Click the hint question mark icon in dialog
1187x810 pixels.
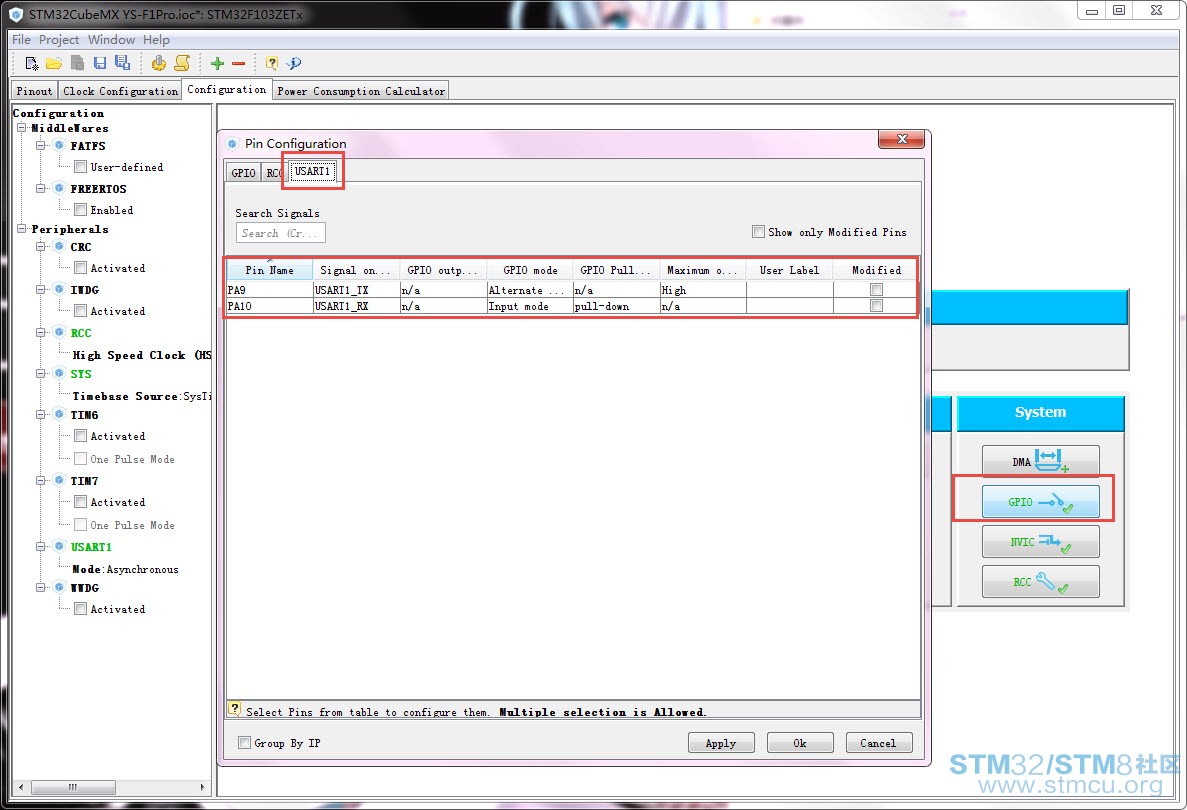click(235, 709)
